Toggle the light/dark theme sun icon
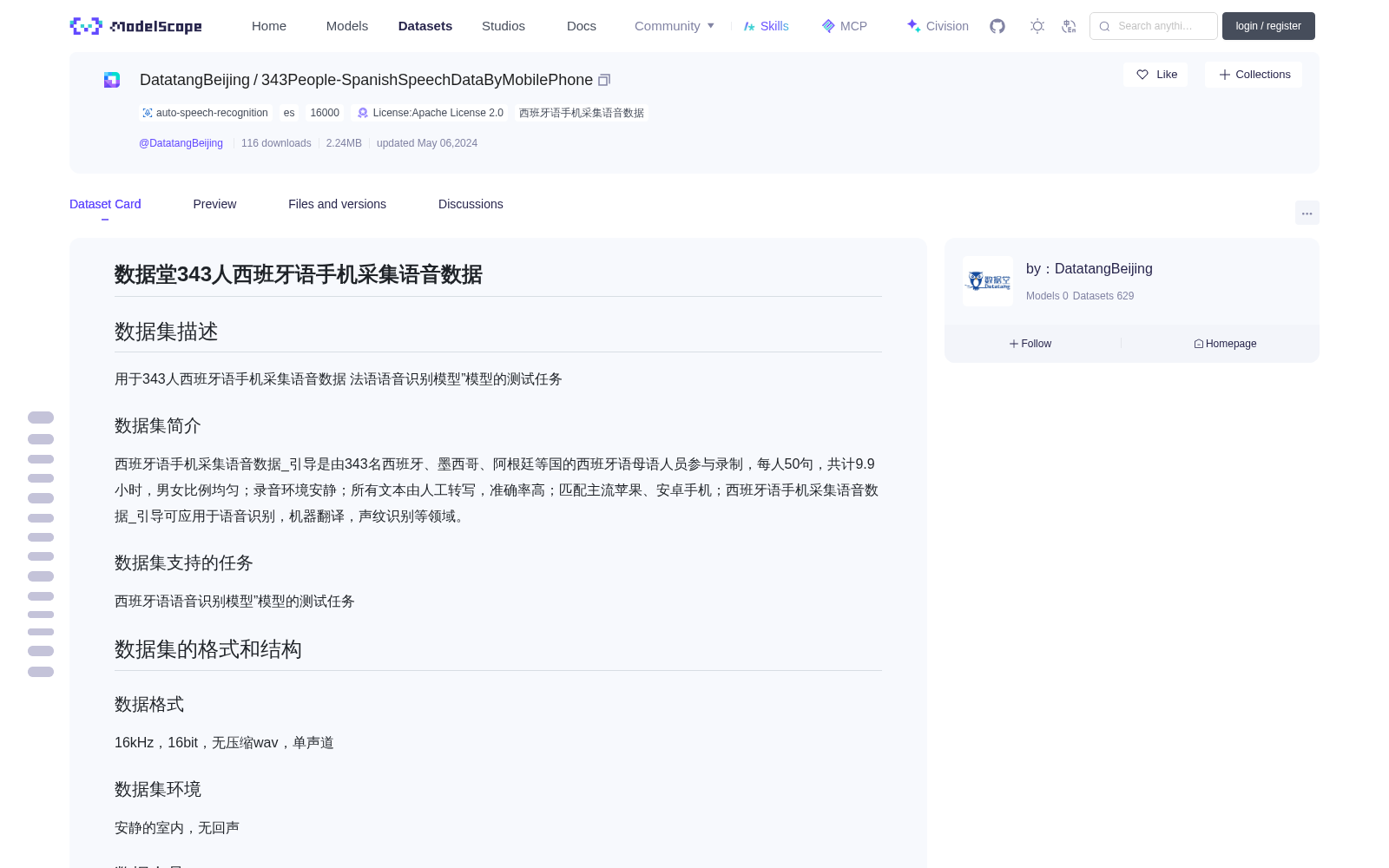 pyautogui.click(x=1037, y=26)
